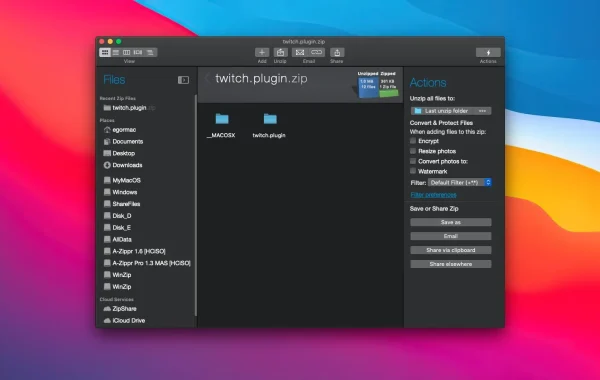The width and height of the screenshot is (600, 380).
Task: Enable the Encrypt checkbox
Action: tap(413, 141)
